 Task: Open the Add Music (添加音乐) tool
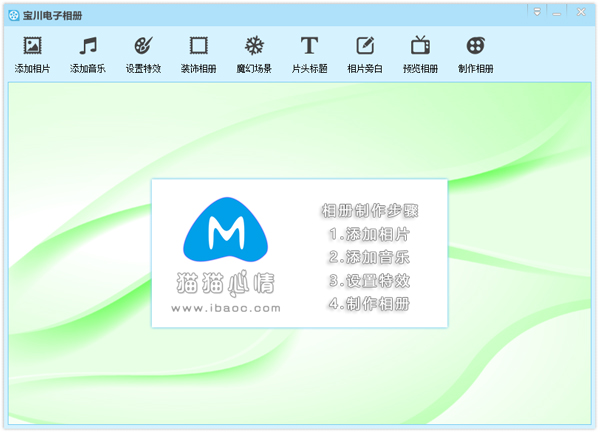click(88, 46)
